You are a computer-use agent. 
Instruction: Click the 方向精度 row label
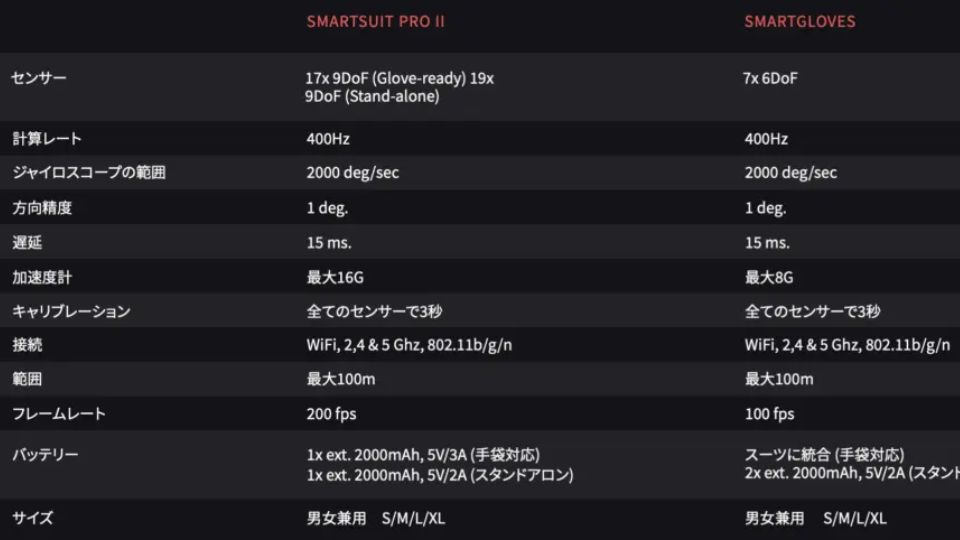41,208
